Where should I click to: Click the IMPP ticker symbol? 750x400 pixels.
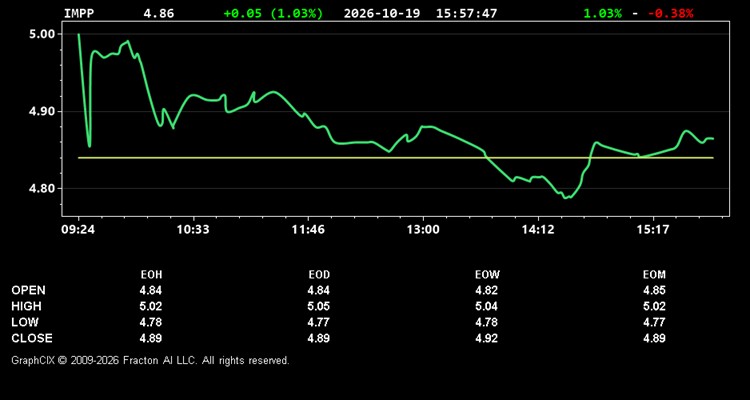pos(79,13)
